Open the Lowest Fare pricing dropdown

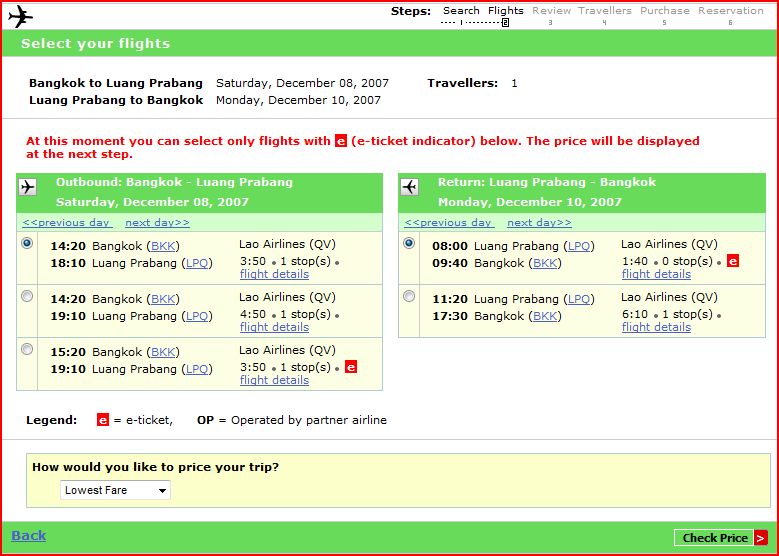115,490
